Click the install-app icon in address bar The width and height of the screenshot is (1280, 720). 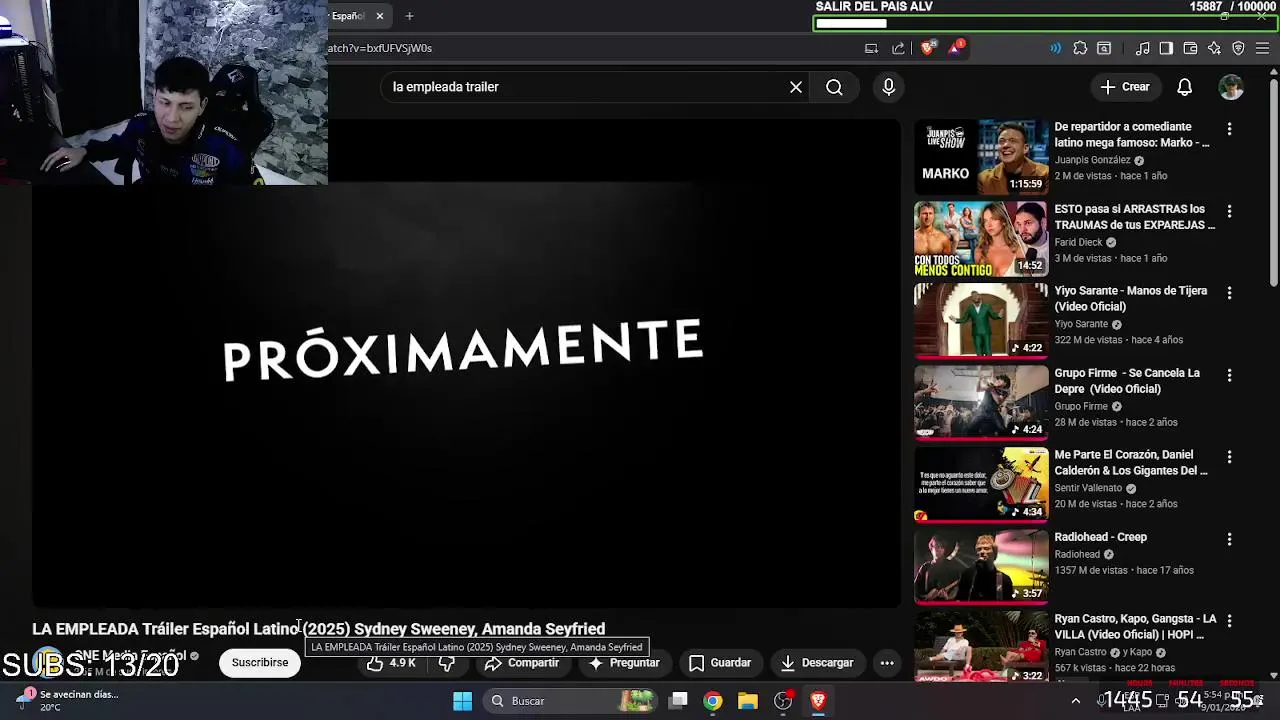pos(871,48)
